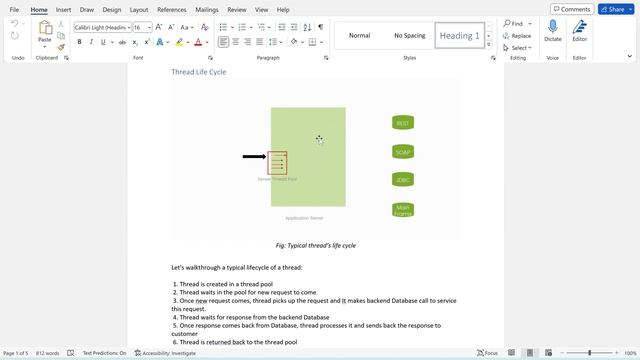This screenshot has height=360, width=640.
Task: Increase paragraph indent
Action: tap(294, 27)
